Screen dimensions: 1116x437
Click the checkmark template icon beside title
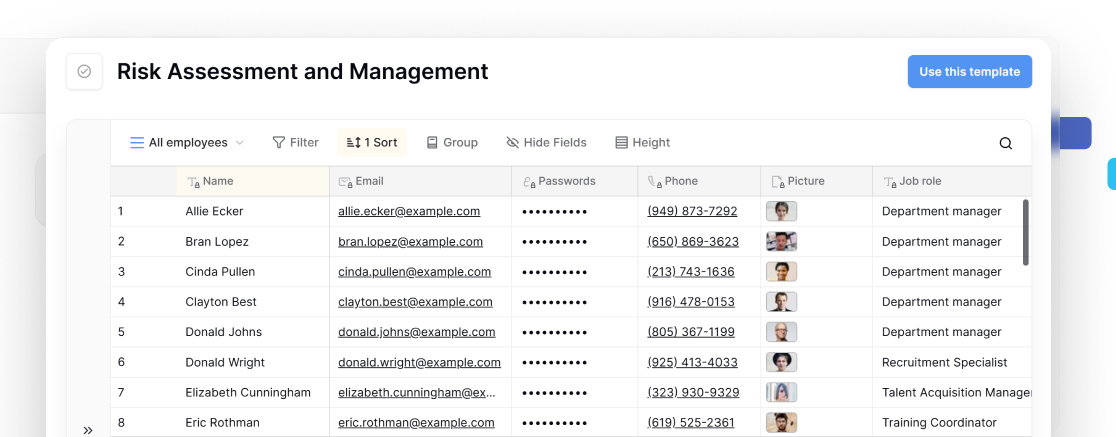[x=84, y=72]
